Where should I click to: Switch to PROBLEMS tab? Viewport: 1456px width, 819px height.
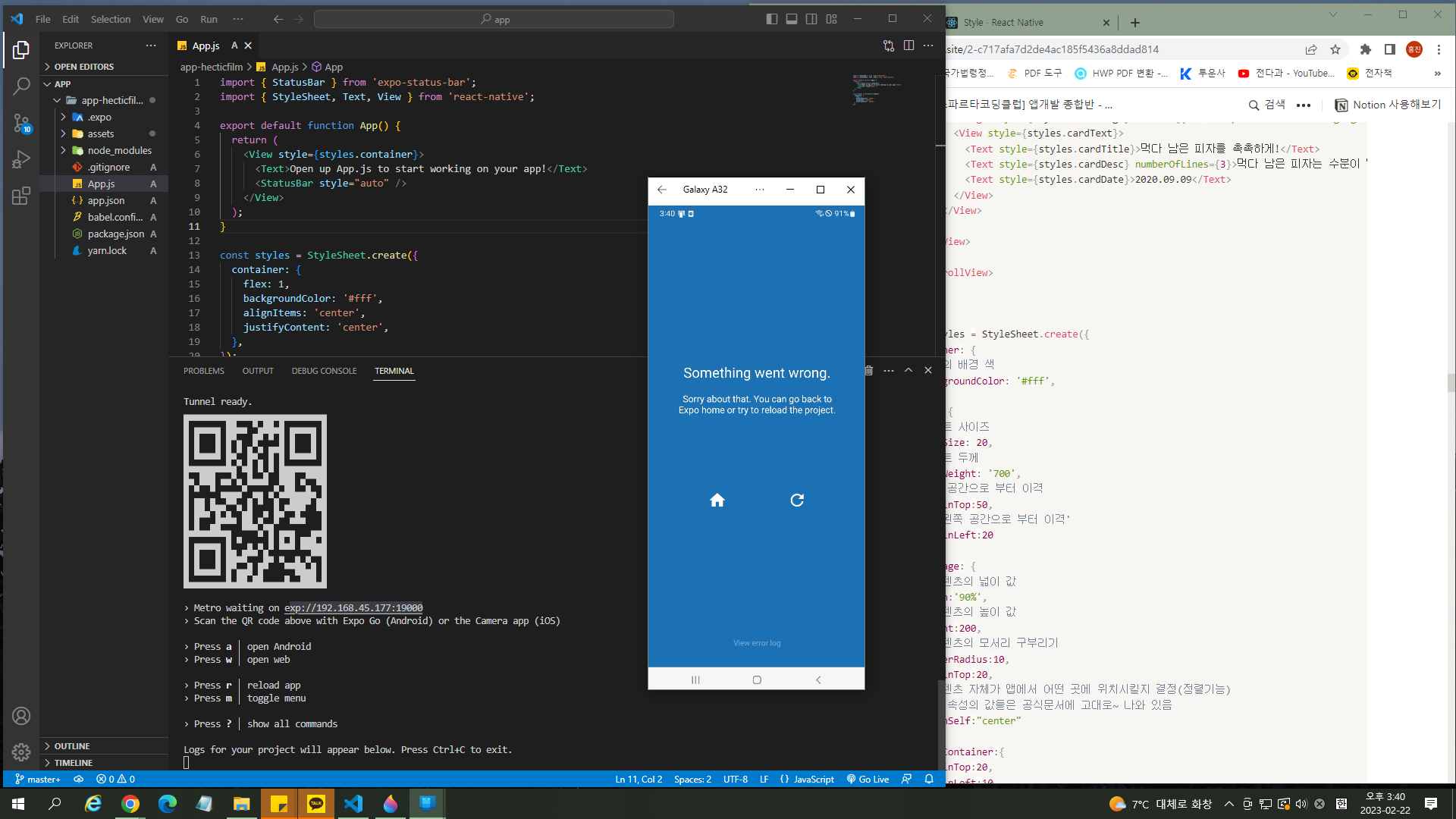(x=204, y=371)
